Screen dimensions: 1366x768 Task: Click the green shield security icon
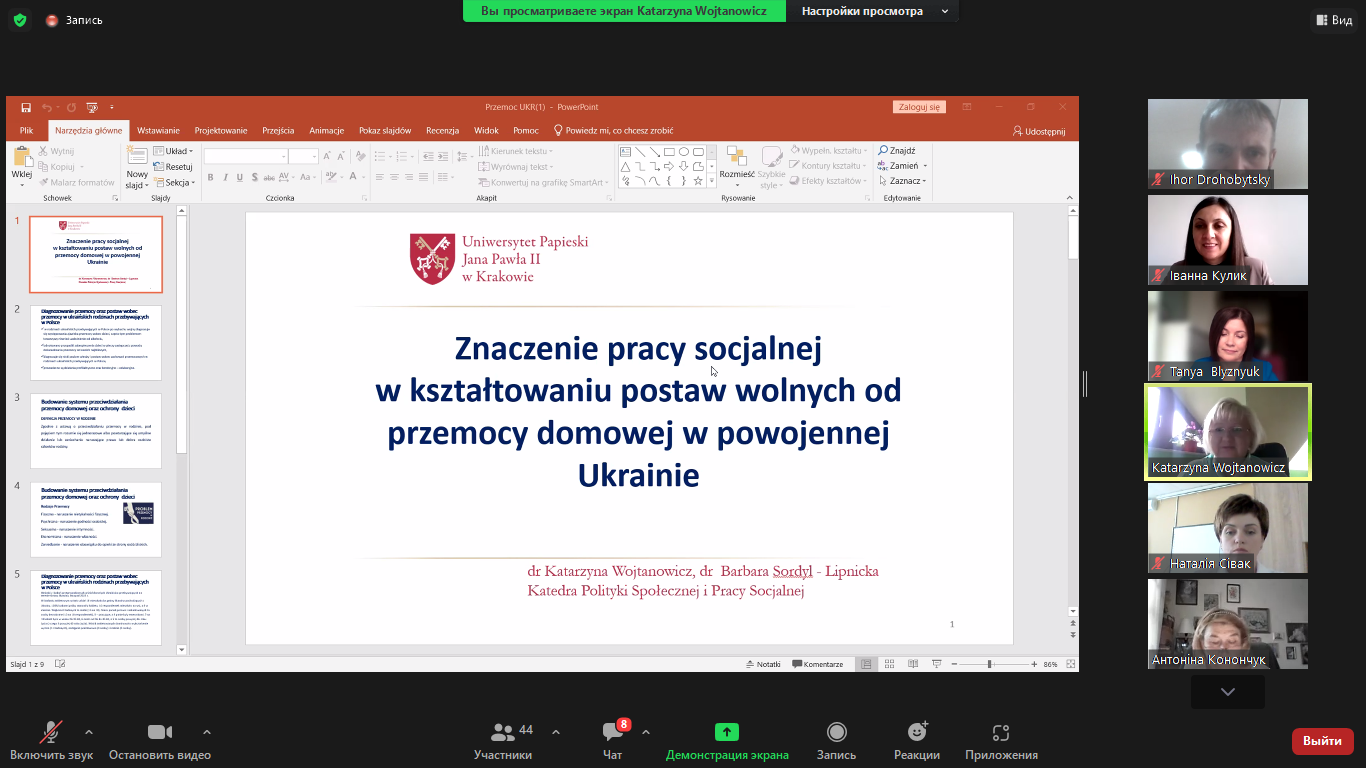pos(20,20)
